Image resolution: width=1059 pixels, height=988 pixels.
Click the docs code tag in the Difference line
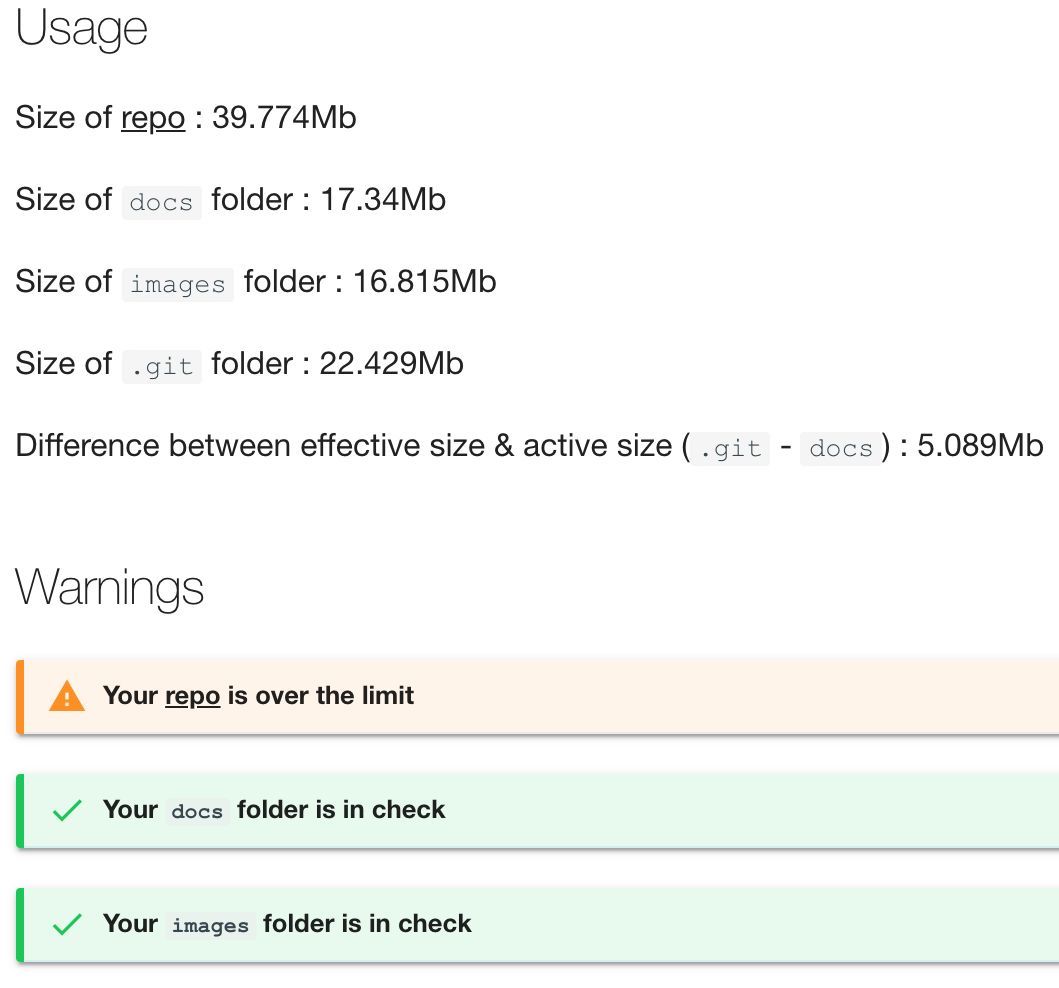coord(840,448)
